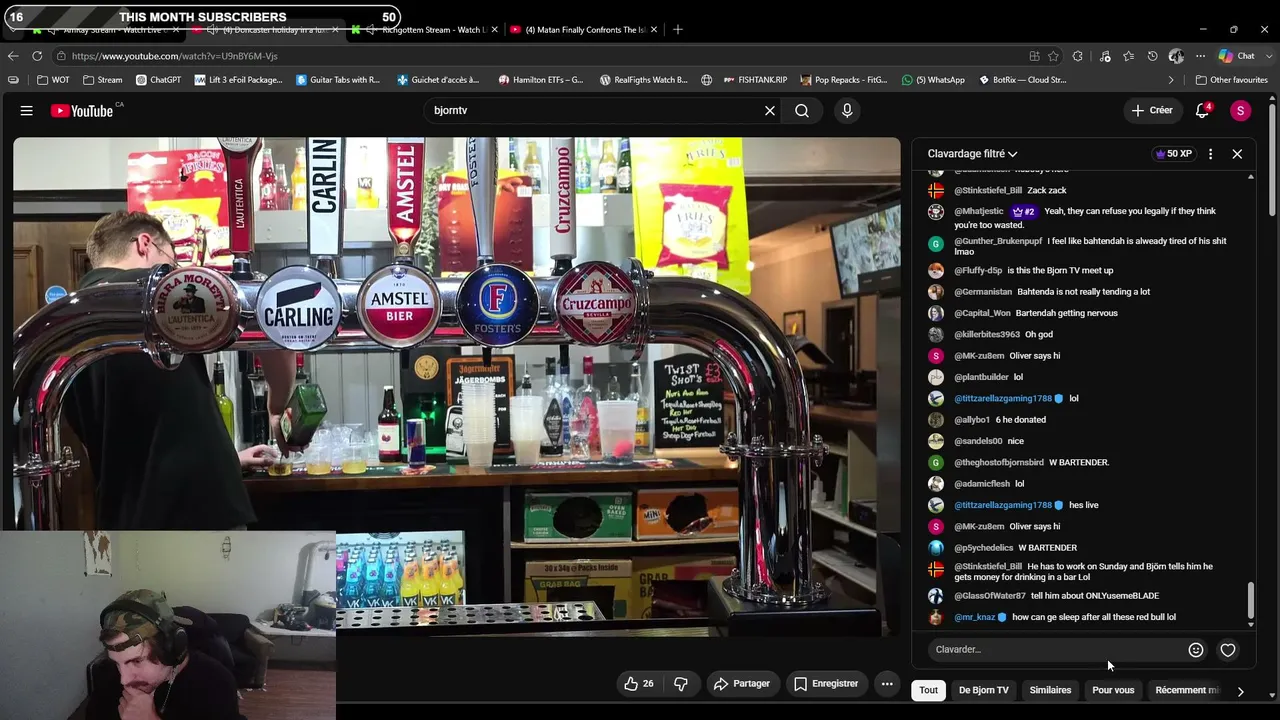This screenshot has width=1280, height=720.
Task: Open the Lift 3 eFoil Package bookmark
Action: pyautogui.click(x=239, y=80)
